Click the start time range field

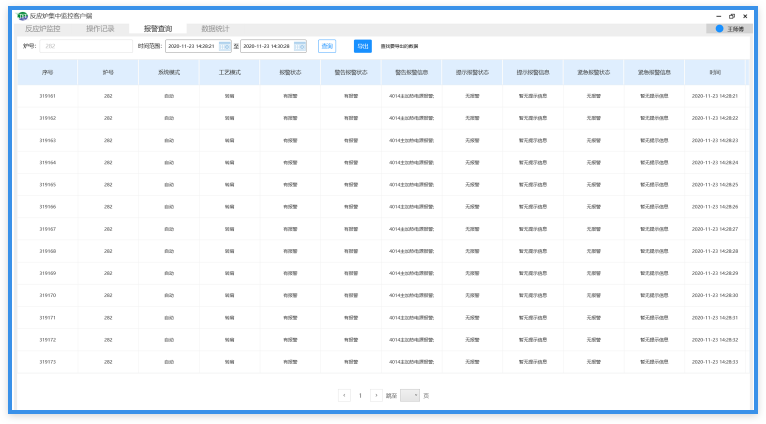pyautogui.click(x=191, y=46)
